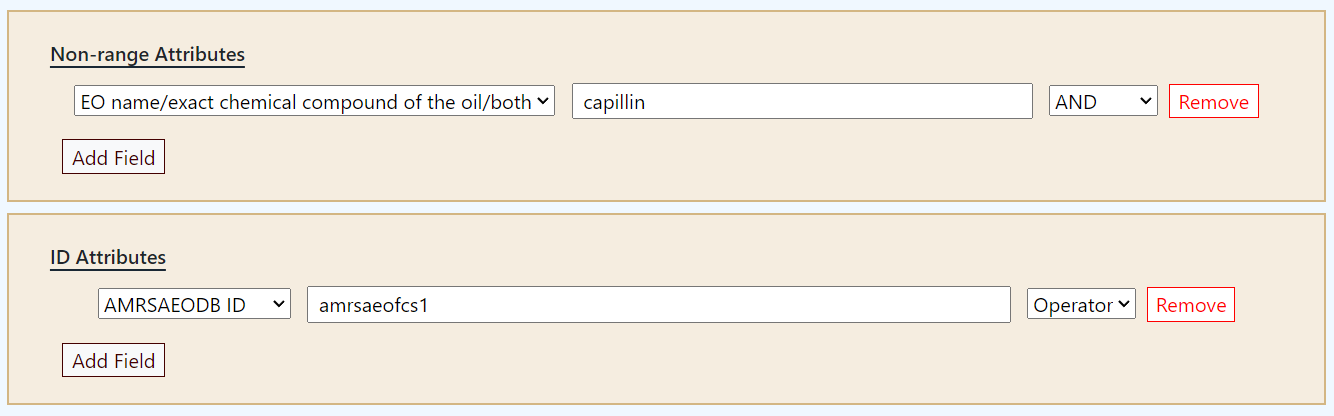Remove the amrsaeofcs1 ID attribute row
Image resolution: width=1334 pixels, height=416 pixels.
pyautogui.click(x=1190, y=304)
